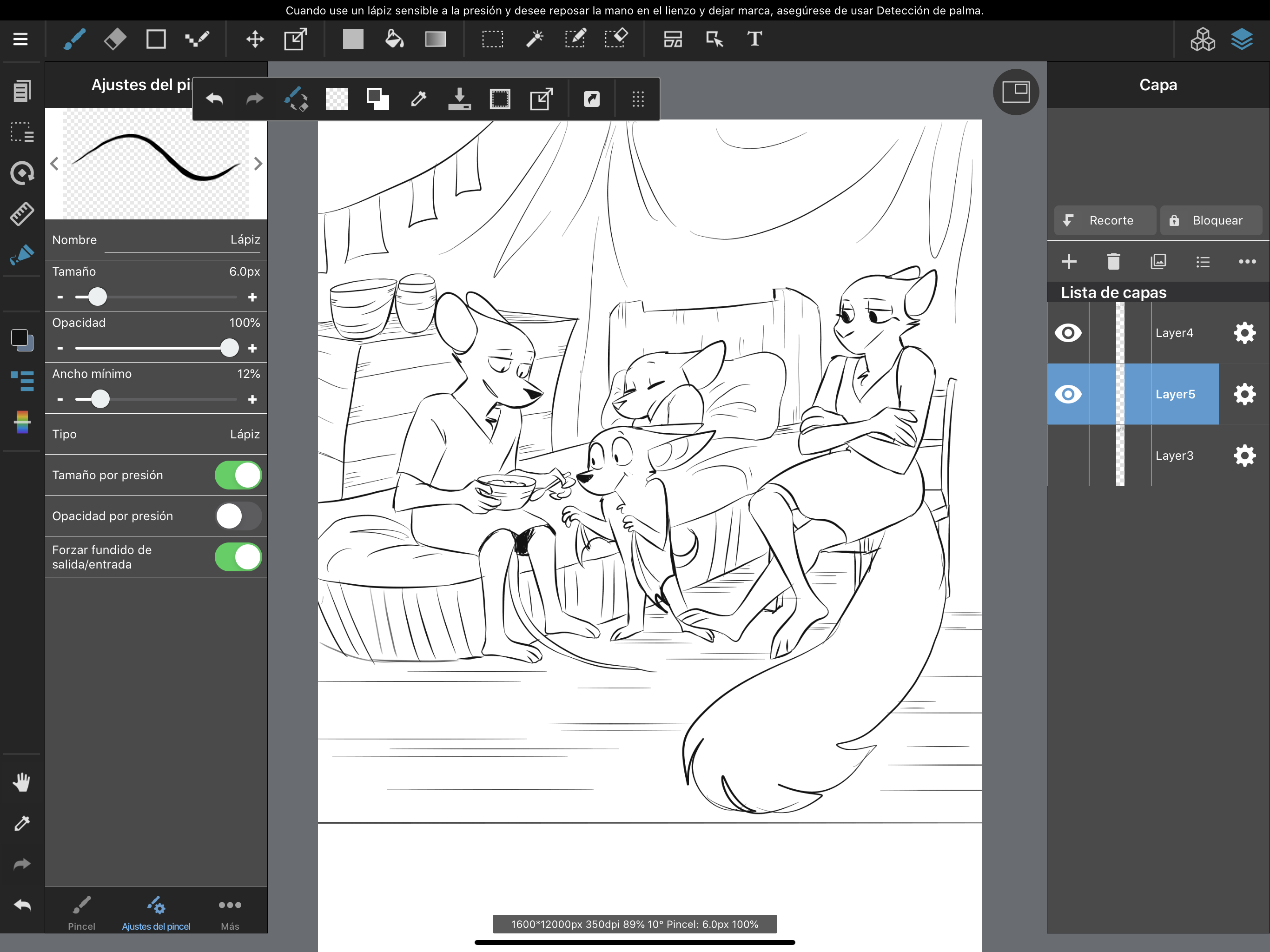Switch to the Pincel tab
Image resolution: width=1270 pixels, height=952 pixels.
81,912
